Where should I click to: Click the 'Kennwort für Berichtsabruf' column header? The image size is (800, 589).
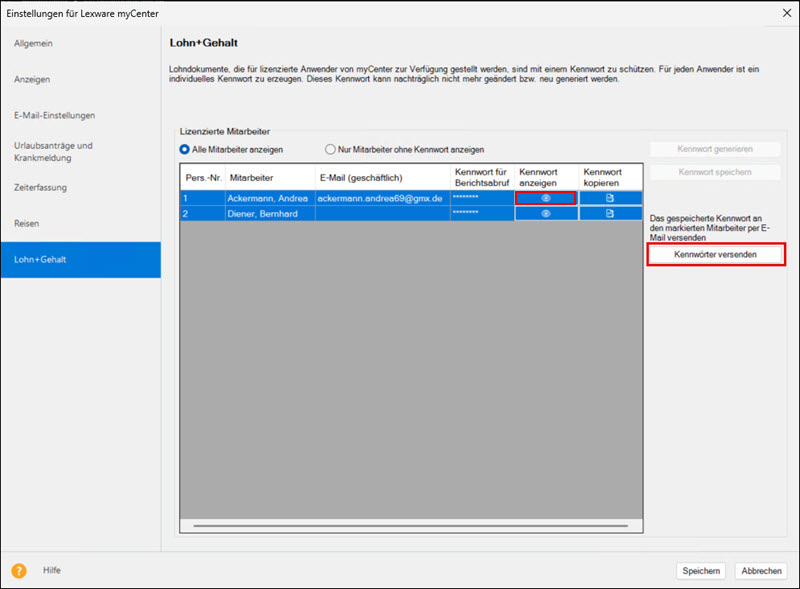point(482,178)
